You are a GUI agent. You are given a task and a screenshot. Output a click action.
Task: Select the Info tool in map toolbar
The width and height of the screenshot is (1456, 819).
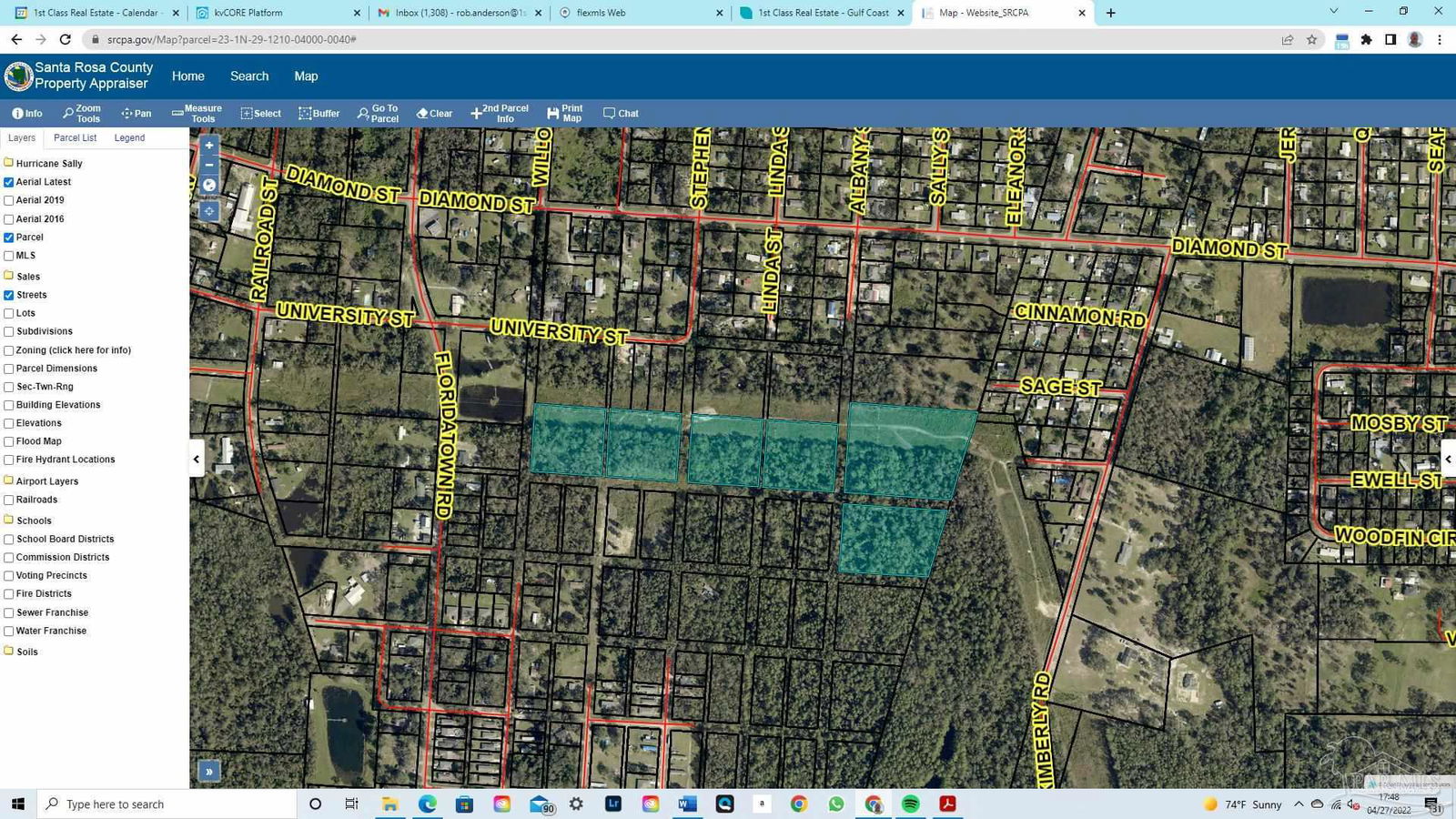(x=26, y=114)
